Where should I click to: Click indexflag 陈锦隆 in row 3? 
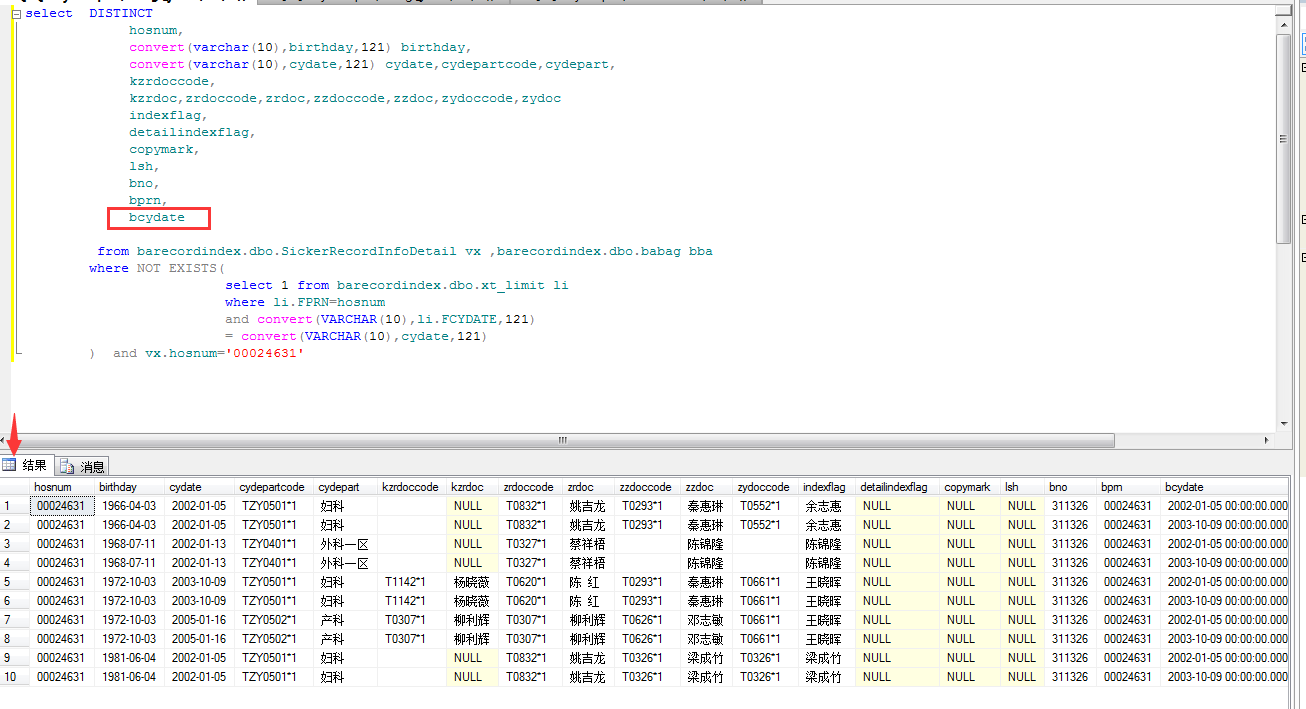click(x=827, y=544)
